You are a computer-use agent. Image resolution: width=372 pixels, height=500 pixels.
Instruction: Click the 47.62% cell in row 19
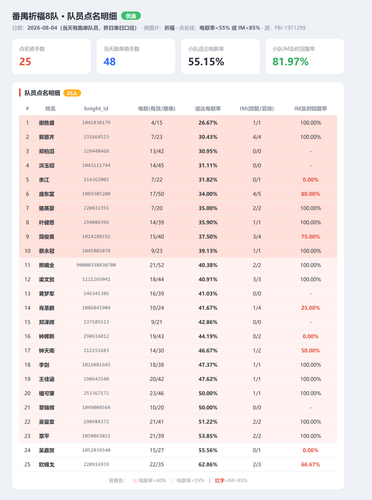click(208, 379)
